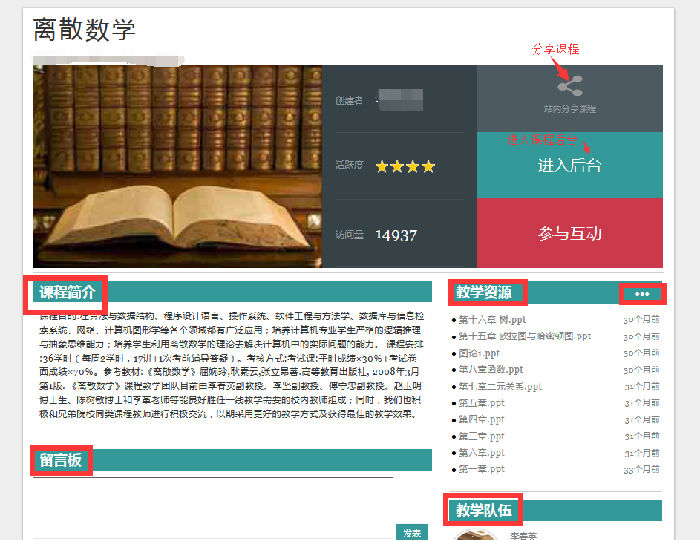Select the 留言板 section header
The width and height of the screenshot is (700, 540).
pos(61,461)
